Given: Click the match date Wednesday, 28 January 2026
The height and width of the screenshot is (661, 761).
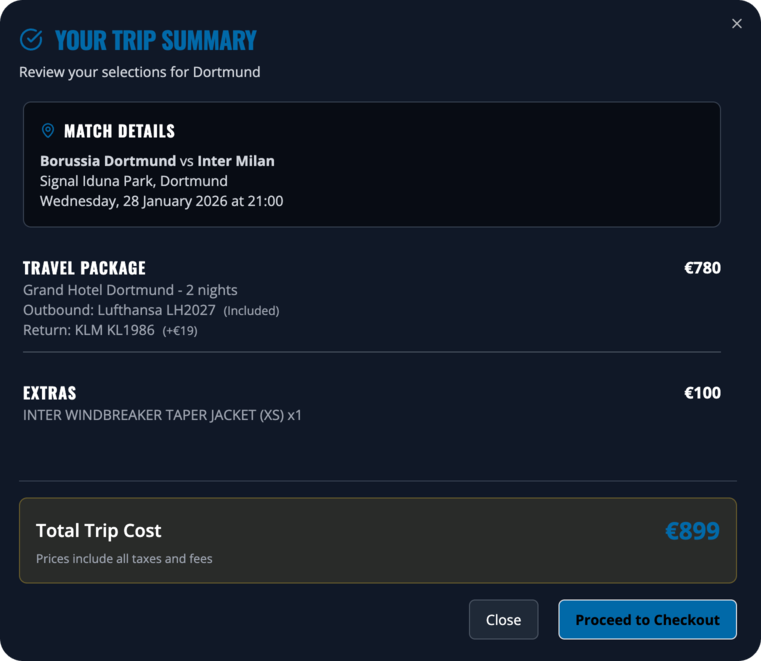Looking at the screenshot, I should tap(161, 201).
